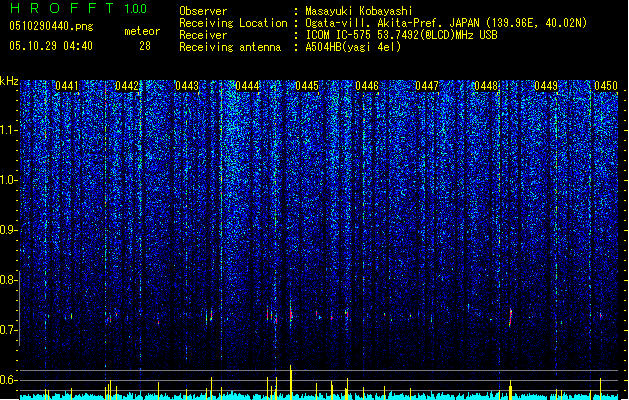Click the HROFFT 1.0.0 title text

79,8
